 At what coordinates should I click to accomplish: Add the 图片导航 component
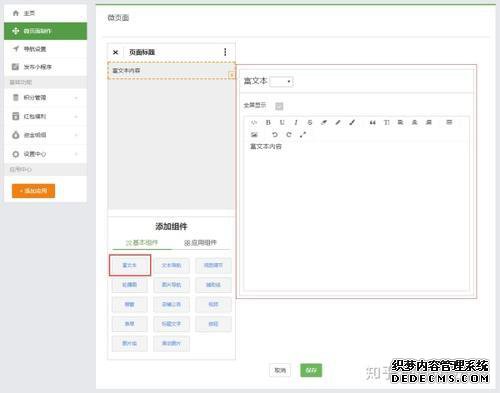[x=171, y=285]
